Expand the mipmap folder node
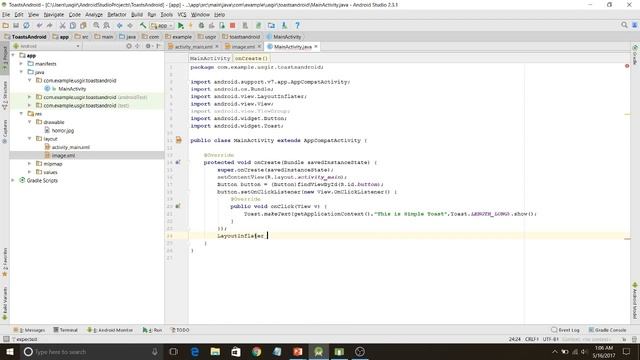 coord(29,163)
